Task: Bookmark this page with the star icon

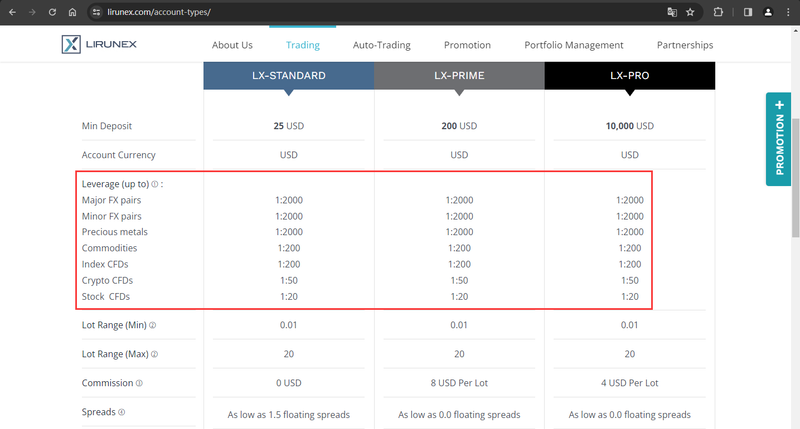Action: (690, 12)
